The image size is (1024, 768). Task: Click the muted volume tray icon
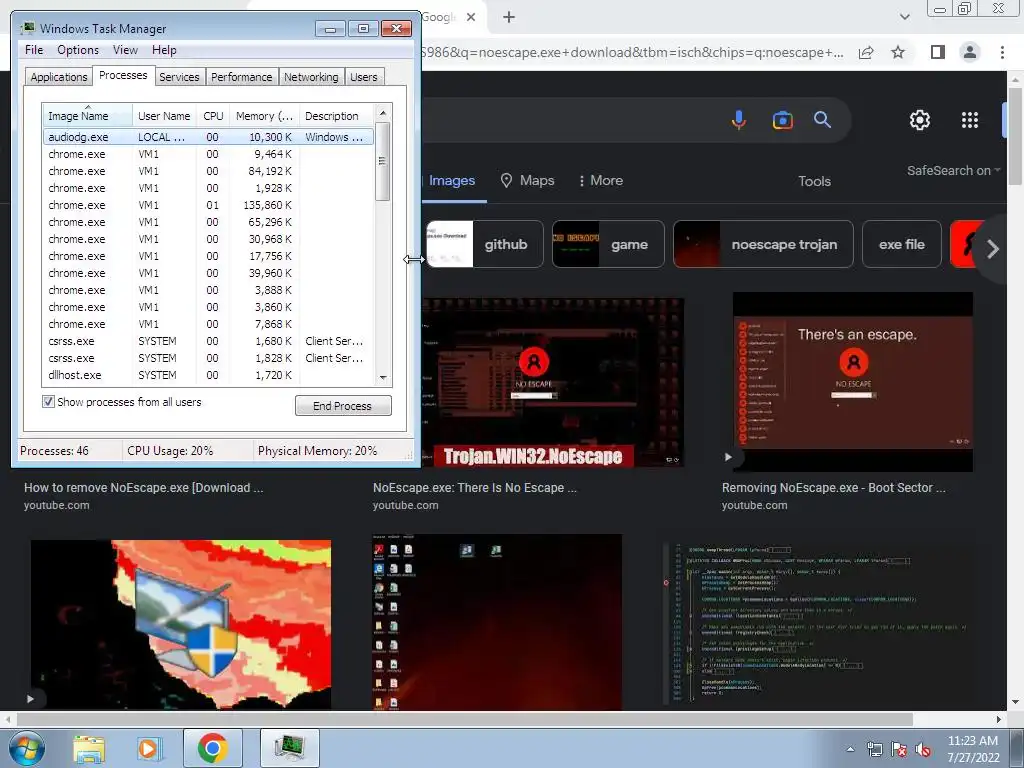pyautogui.click(x=923, y=750)
